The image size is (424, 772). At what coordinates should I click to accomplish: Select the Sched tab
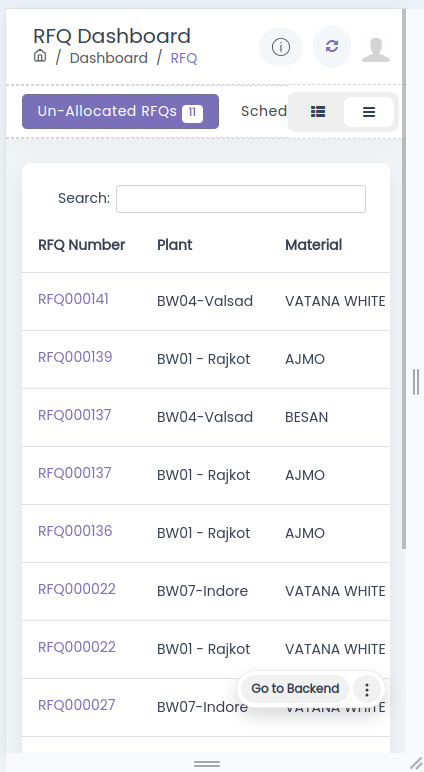pos(264,111)
